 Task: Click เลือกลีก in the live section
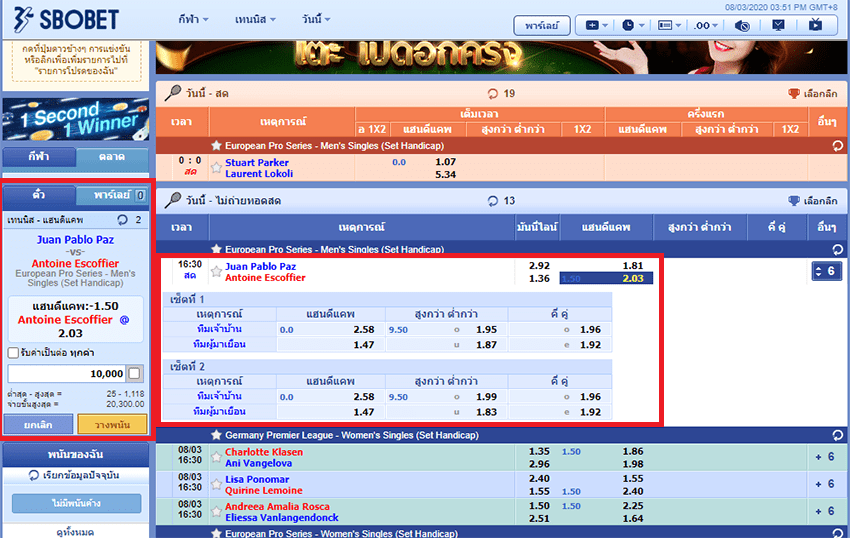(x=813, y=94)
